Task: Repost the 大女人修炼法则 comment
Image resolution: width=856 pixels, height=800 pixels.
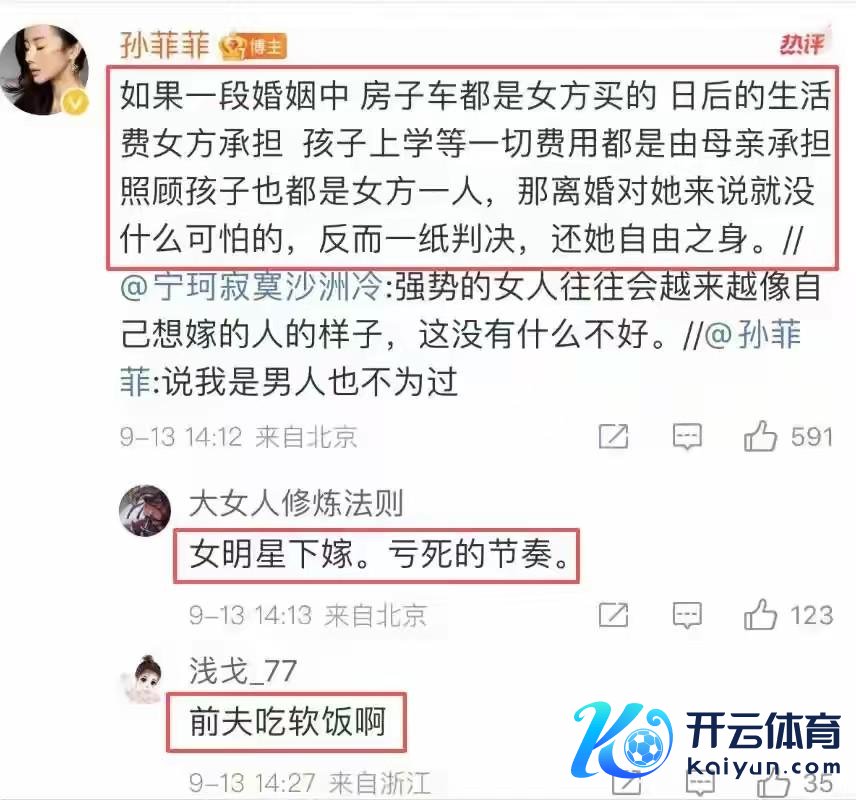Action: coord(614,615)
